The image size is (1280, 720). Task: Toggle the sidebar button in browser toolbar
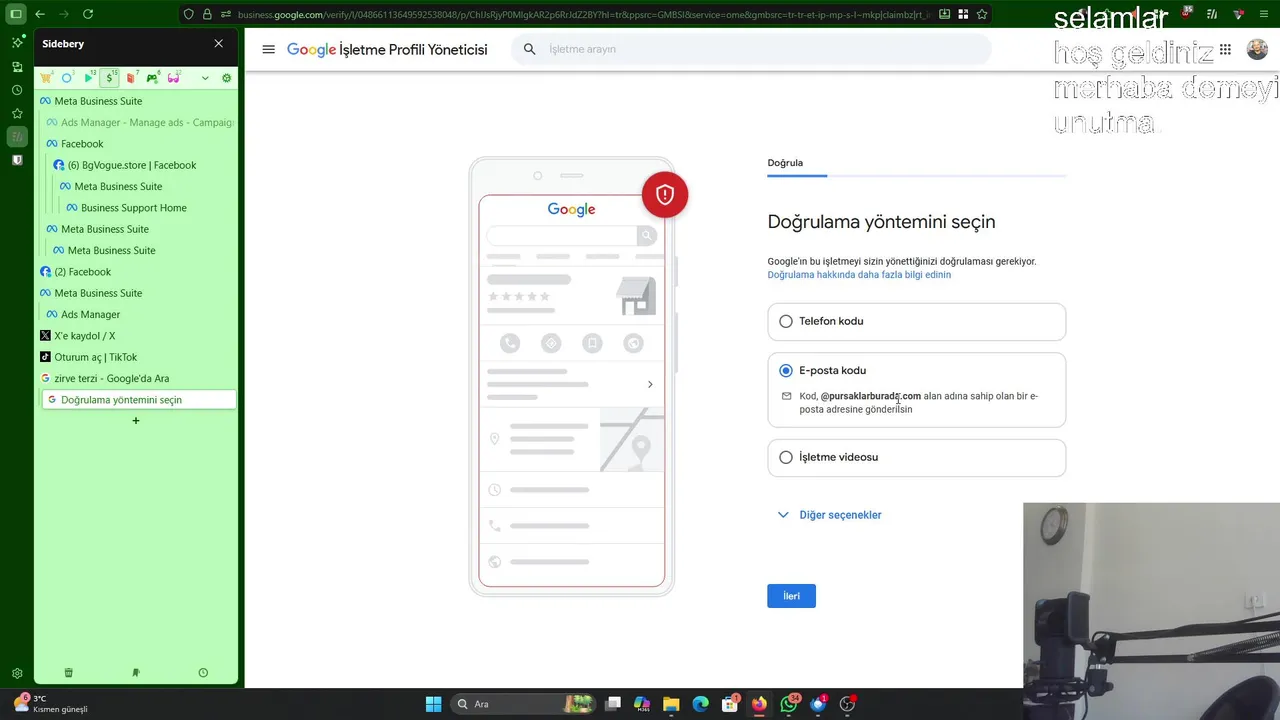(16, 14)
